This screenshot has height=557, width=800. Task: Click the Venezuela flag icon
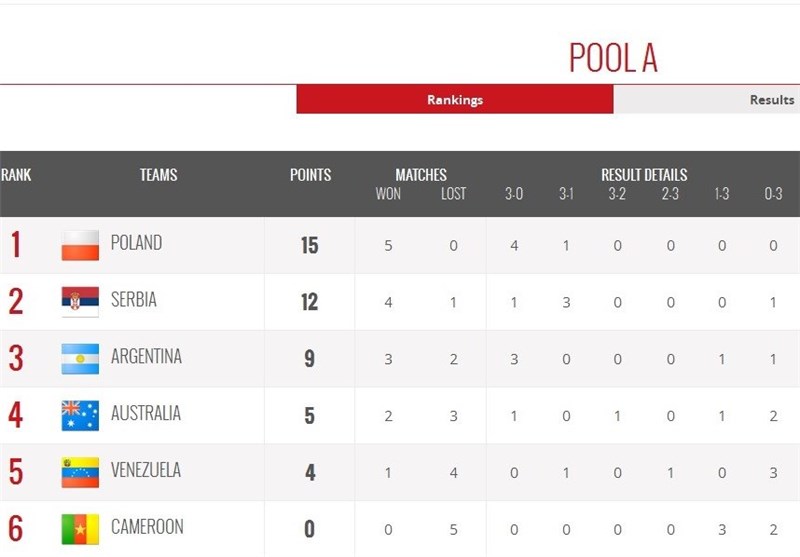pos(80,472)
